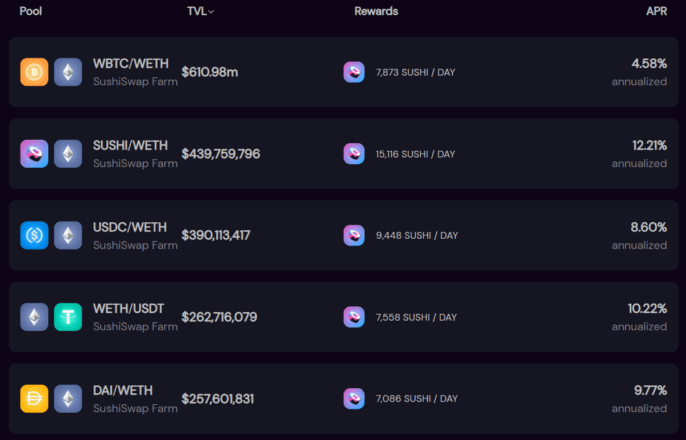The image size is (686, 440).
Task: Click the WETH Ethereum icon in WBTC/WETH row
Action: [68, 72]
